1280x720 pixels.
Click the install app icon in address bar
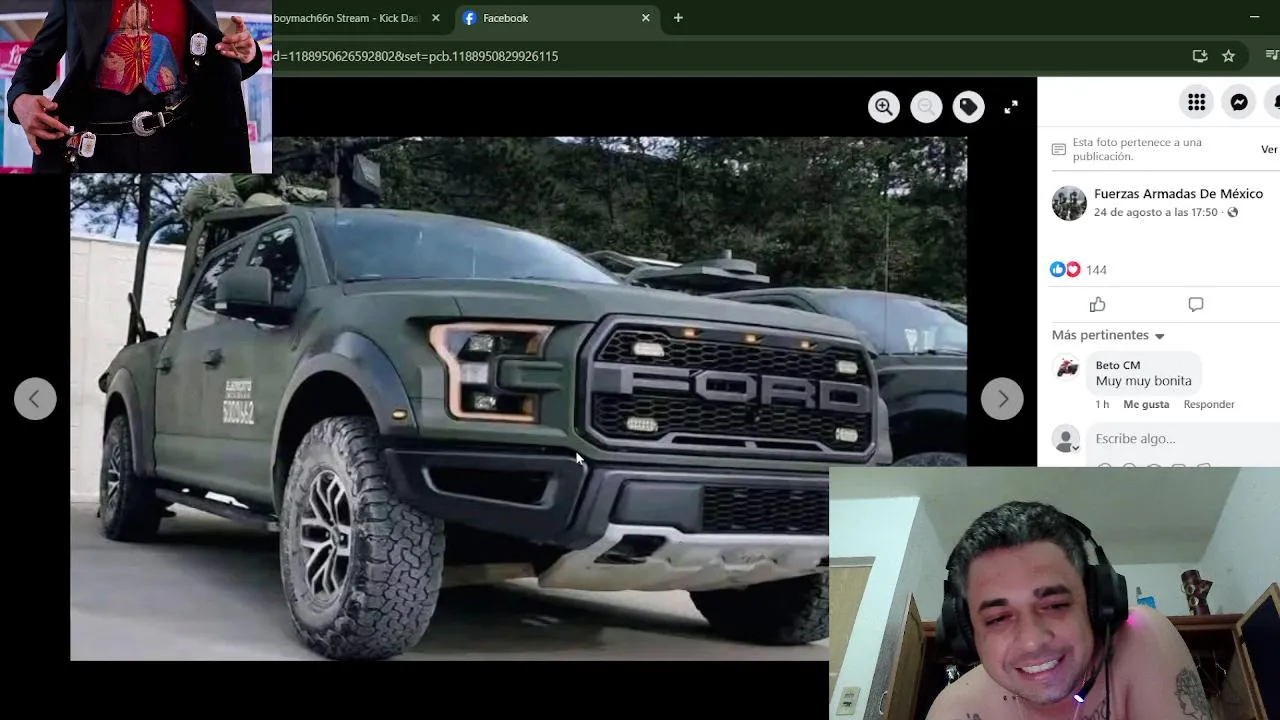coord(1200,56)
